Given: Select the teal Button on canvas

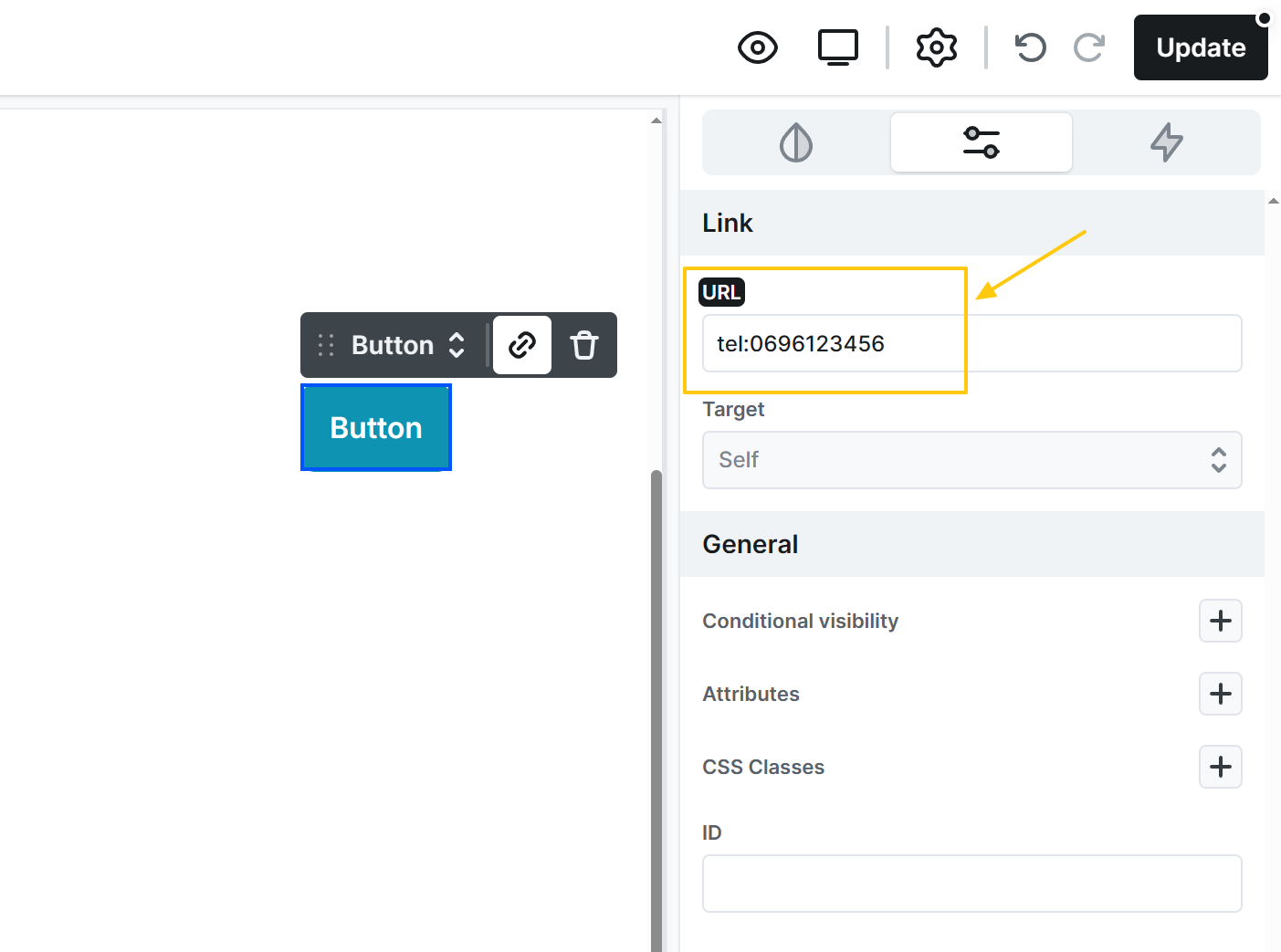Looking at the screenshot, I should [376, 427].
